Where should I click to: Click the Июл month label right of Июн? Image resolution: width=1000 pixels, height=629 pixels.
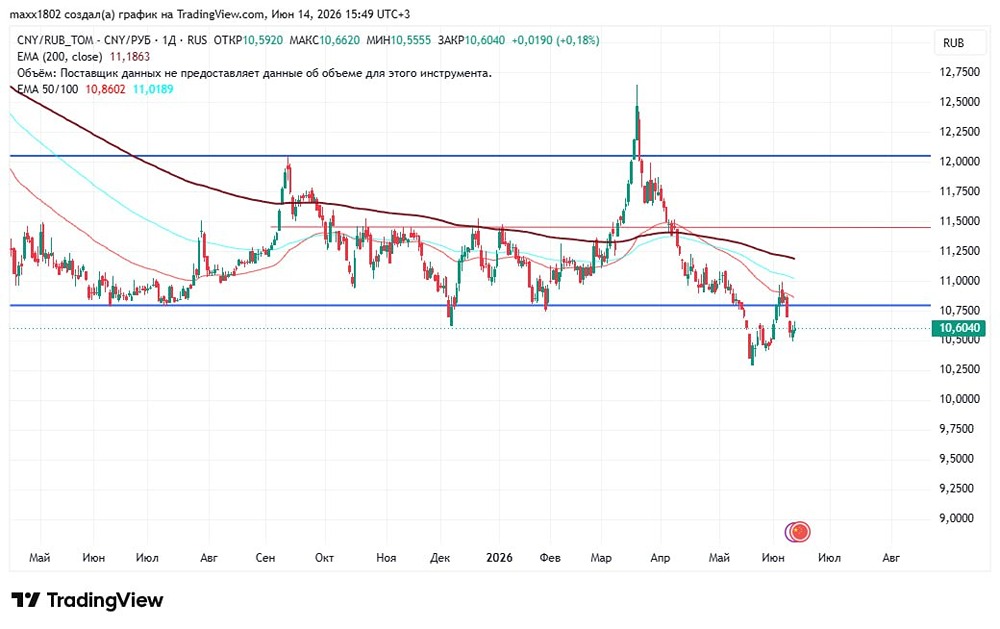[x=829, y=558]
